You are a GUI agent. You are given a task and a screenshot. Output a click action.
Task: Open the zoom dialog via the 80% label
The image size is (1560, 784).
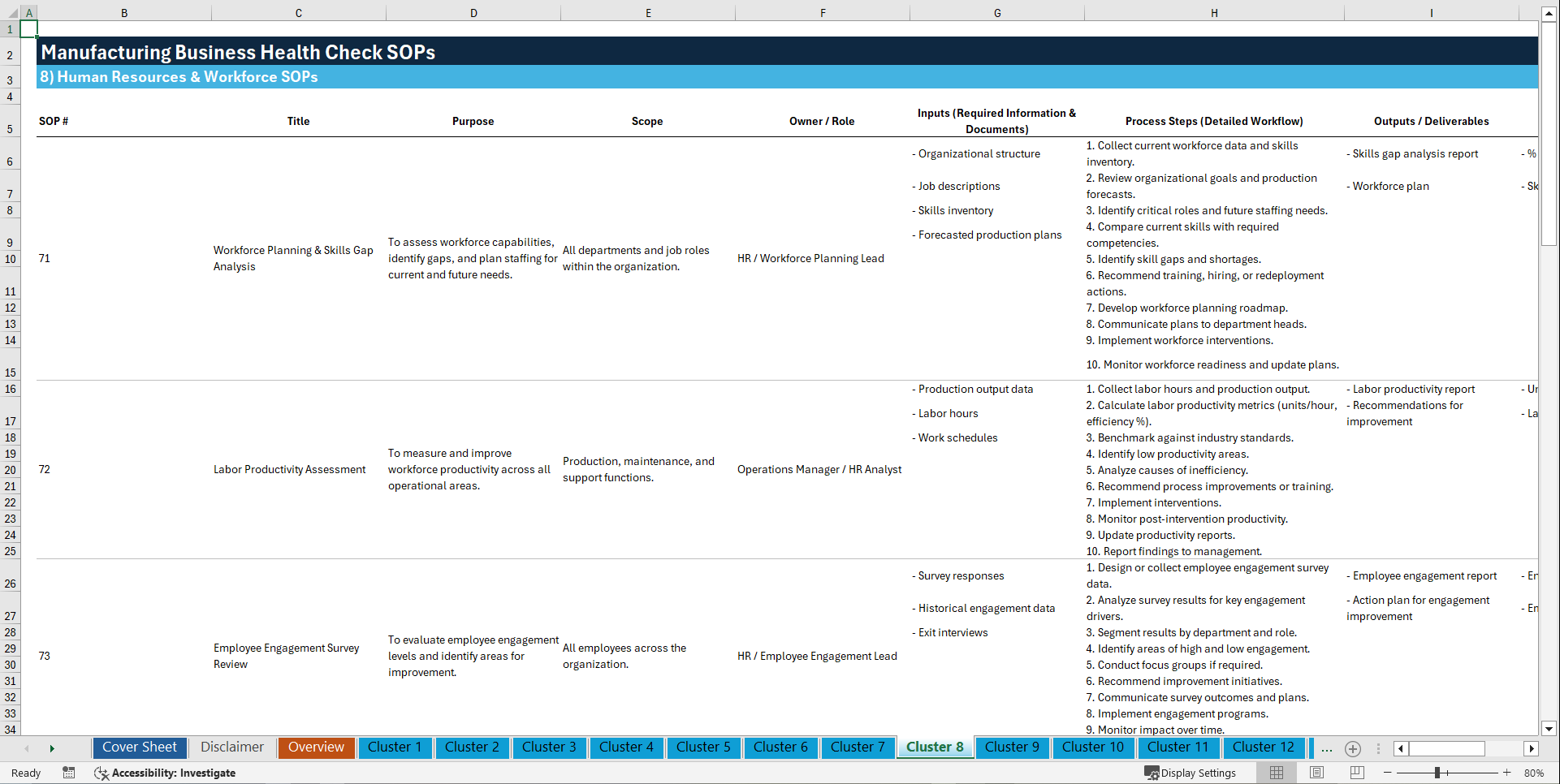coord(1533,773)
